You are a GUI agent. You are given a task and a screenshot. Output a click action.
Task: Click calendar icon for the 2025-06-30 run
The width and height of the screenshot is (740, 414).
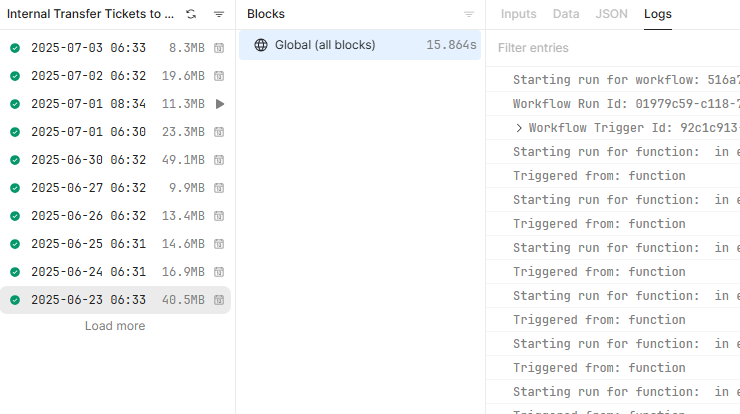coord(219,160)
